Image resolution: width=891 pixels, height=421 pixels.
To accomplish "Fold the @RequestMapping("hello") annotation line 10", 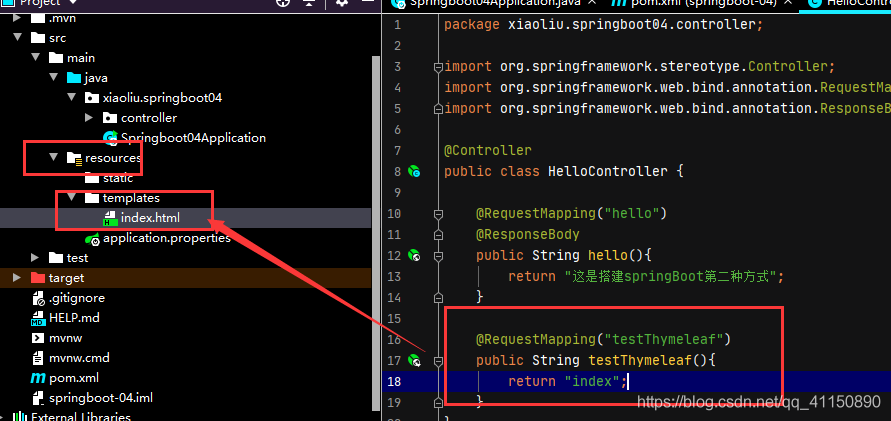I will 438,214.
